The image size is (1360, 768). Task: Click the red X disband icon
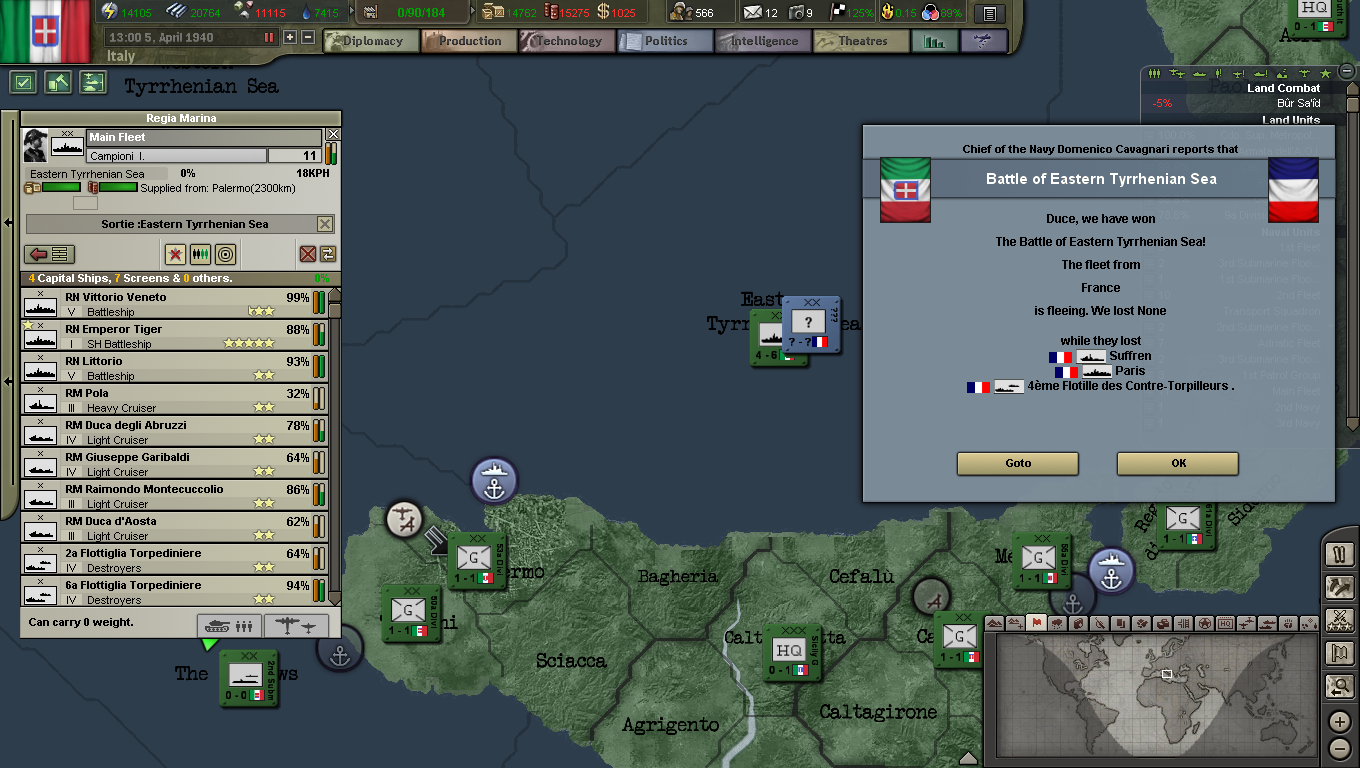(308, 254)
